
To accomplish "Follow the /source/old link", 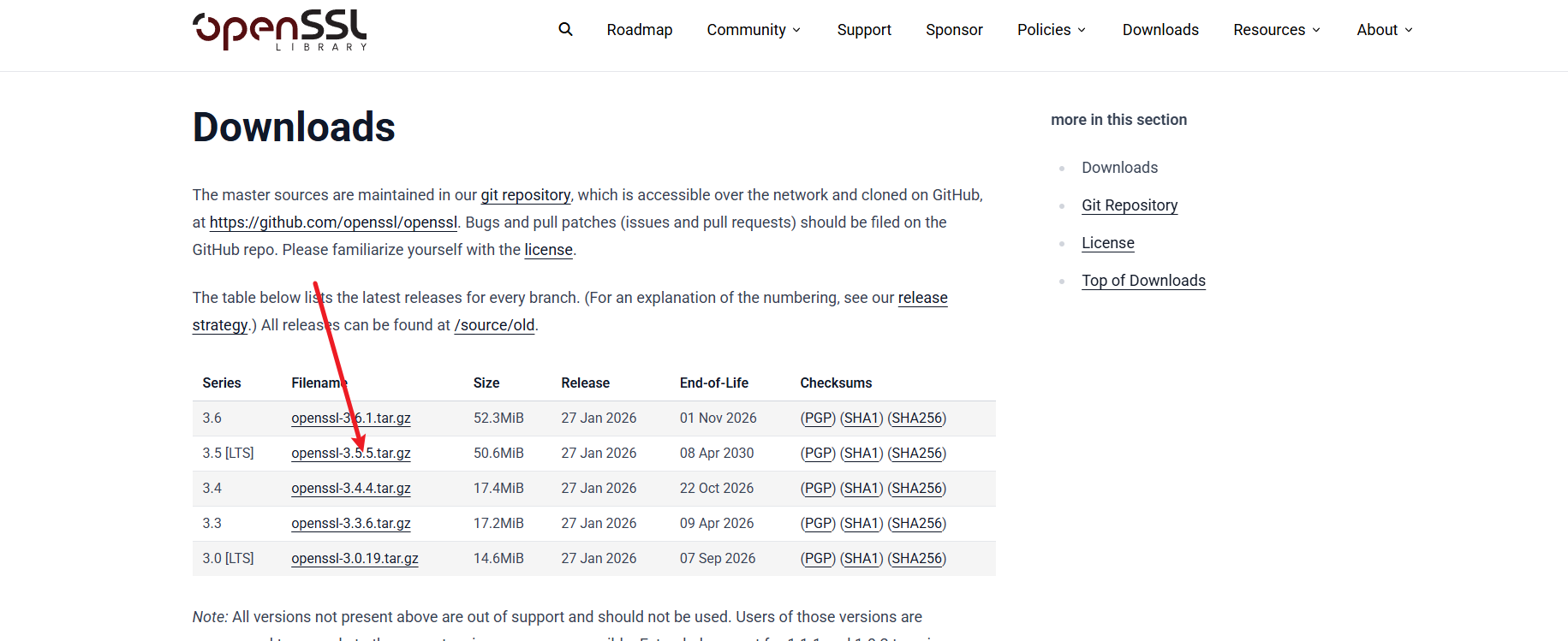I will click(x=494, y=325).
